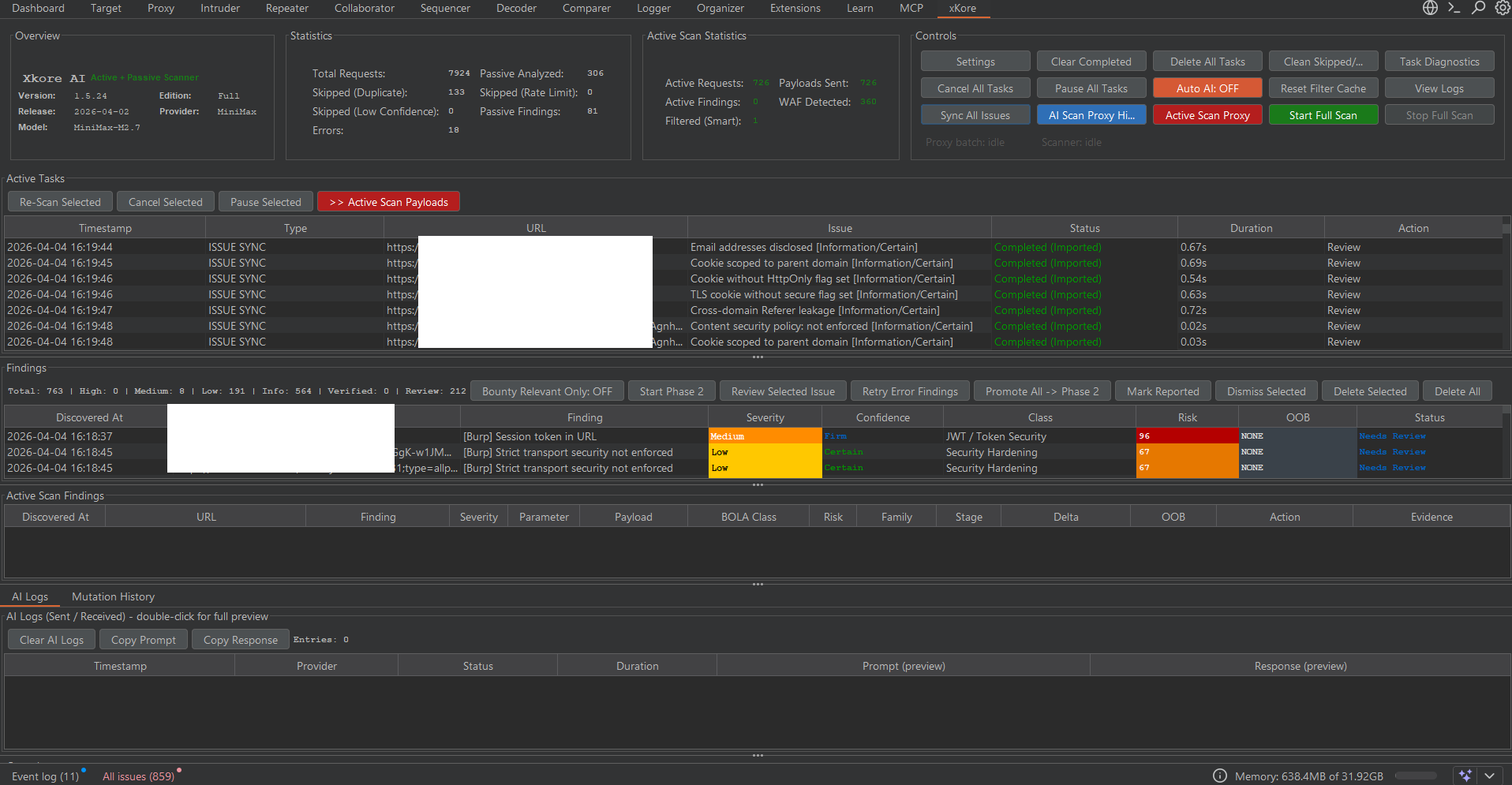This screenshot has width=1512, height=785.
Task: Expand the chevron next to AI sparkle icon
Action: pyautogui.click(x=1489, y=776)
